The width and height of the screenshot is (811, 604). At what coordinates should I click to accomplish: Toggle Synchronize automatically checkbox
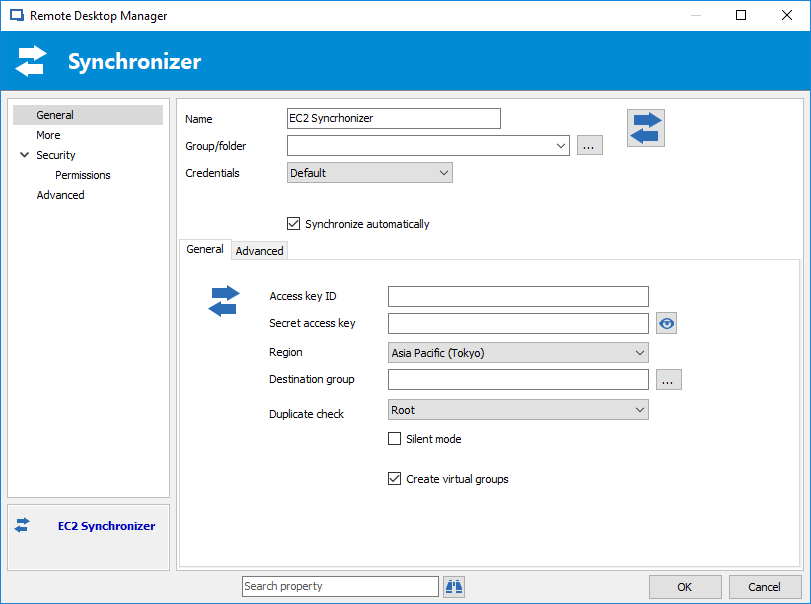293,224
